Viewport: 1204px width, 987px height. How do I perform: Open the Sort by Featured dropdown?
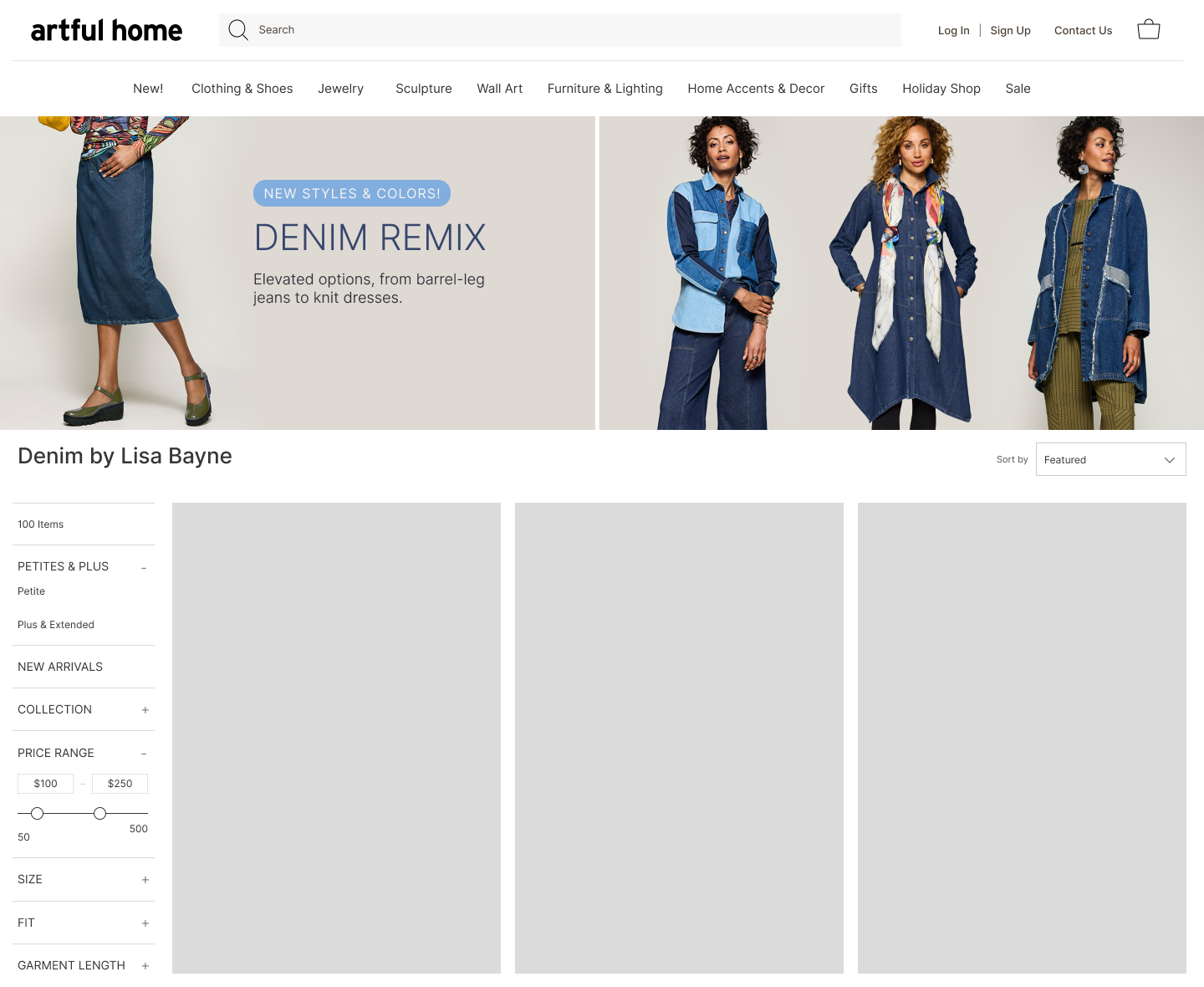[1110, 459]
